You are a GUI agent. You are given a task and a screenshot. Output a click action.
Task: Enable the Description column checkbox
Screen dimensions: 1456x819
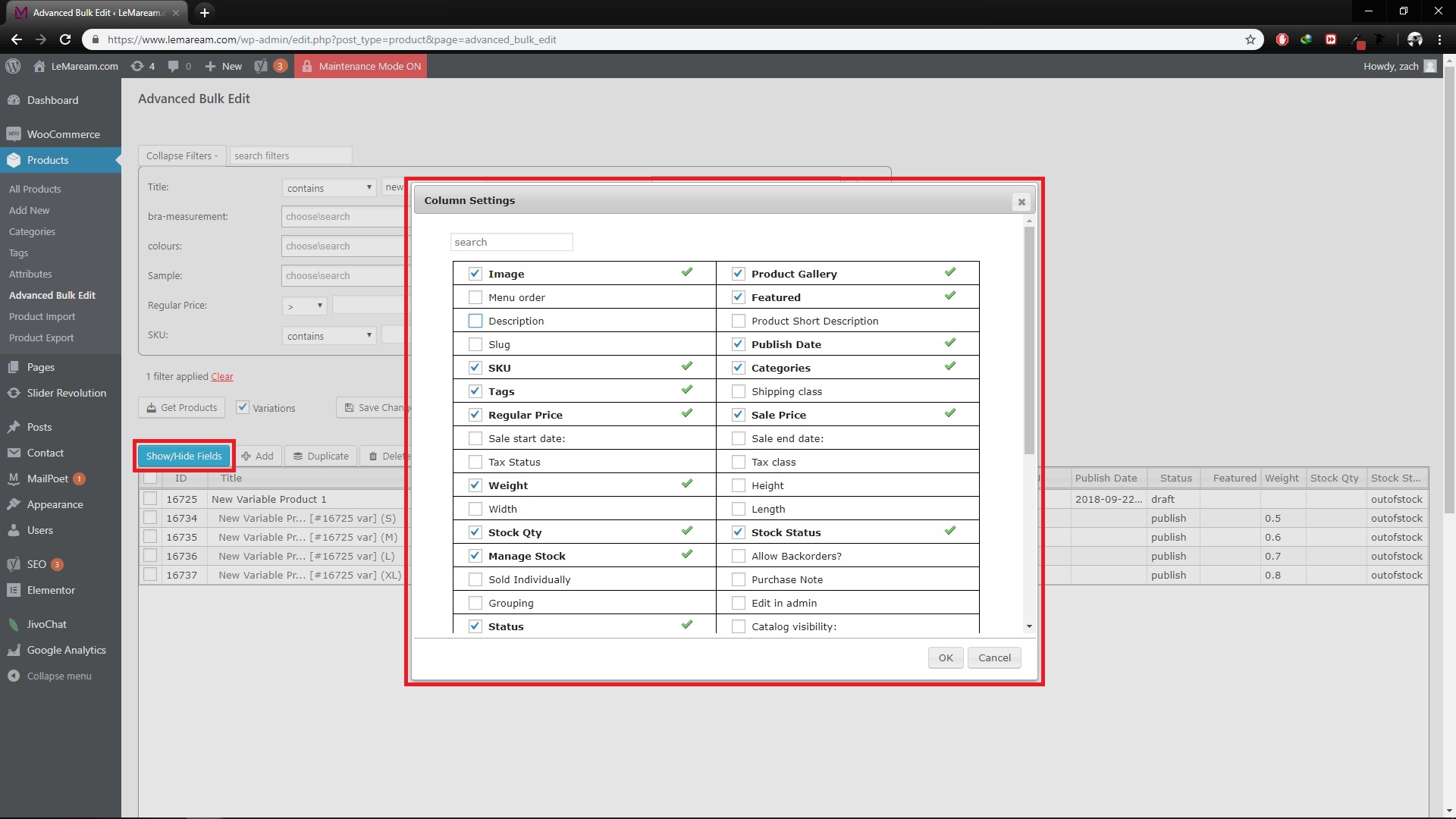[475, 321]
